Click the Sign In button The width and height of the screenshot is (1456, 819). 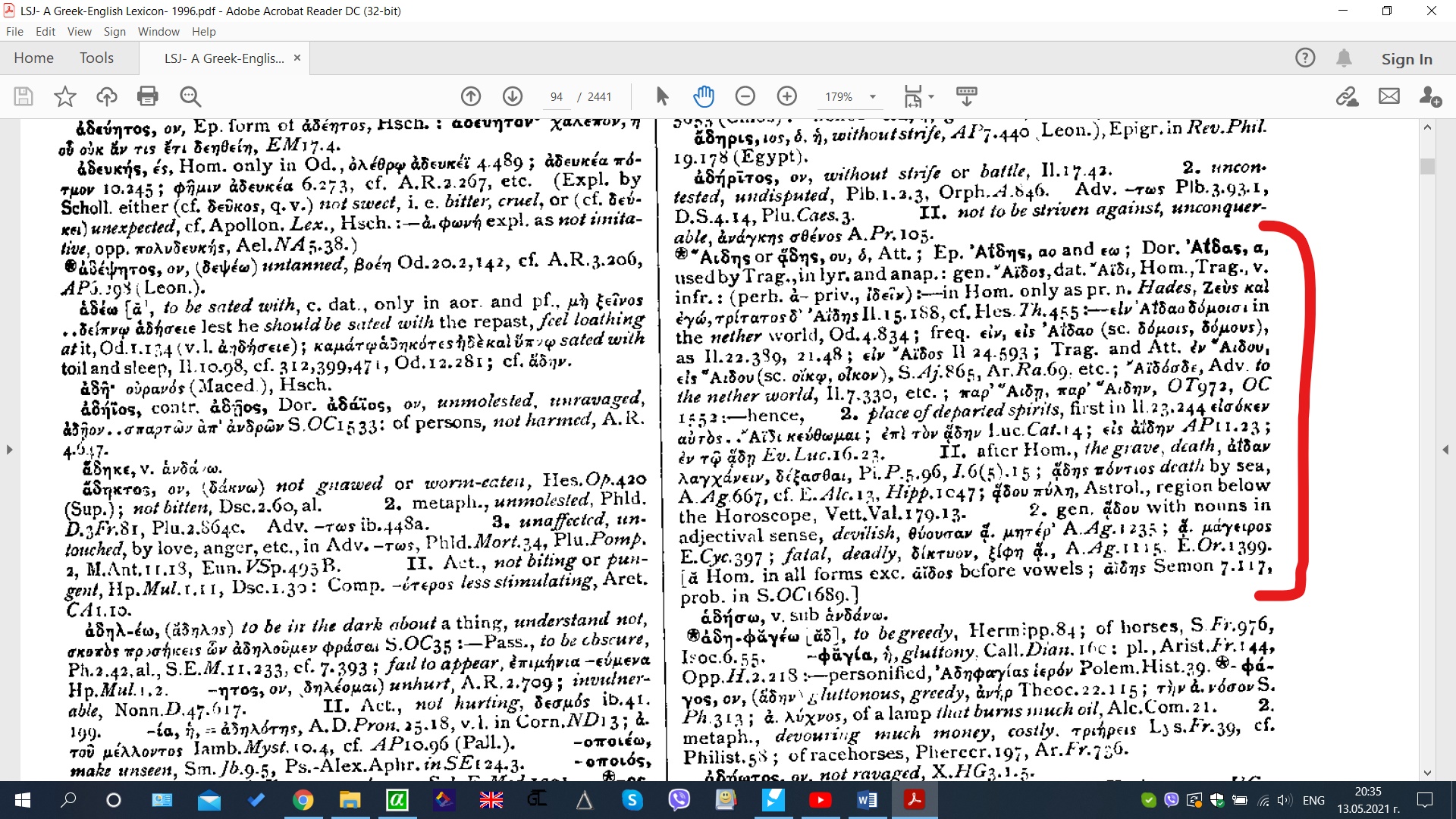click(x=1406, y=59)
